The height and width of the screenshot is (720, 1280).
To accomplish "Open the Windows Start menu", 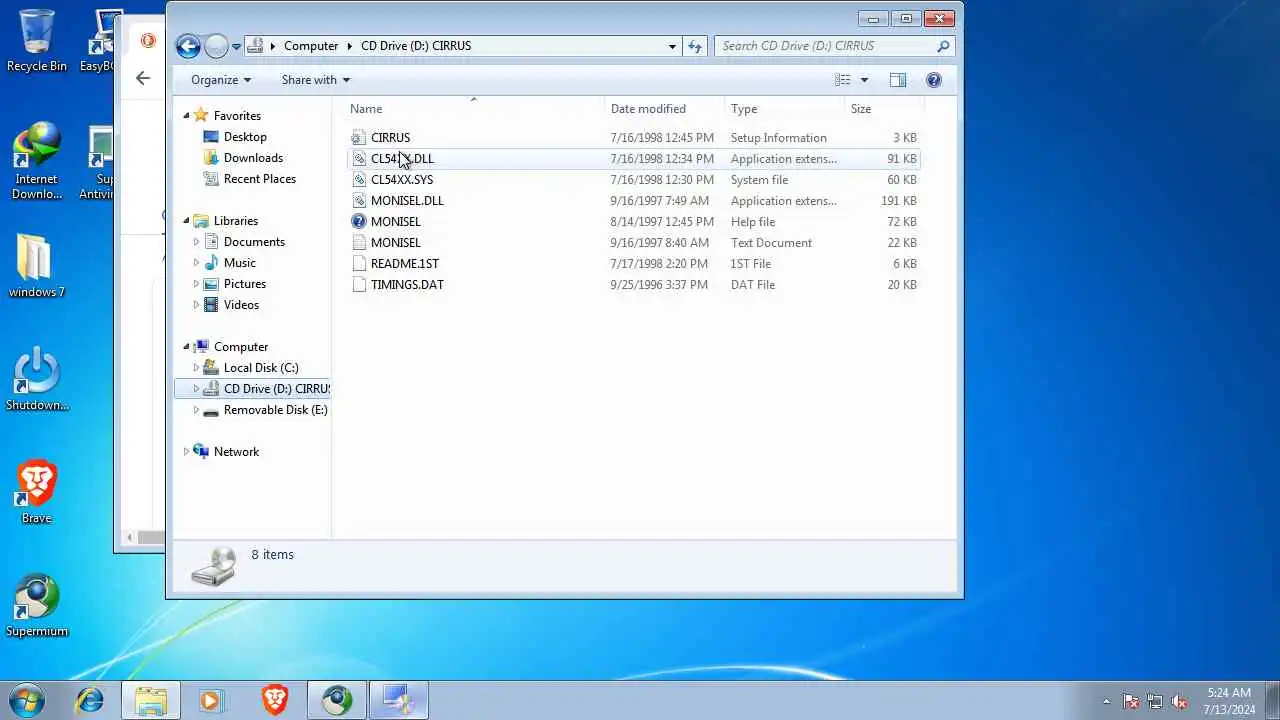I will click(27, 700).
